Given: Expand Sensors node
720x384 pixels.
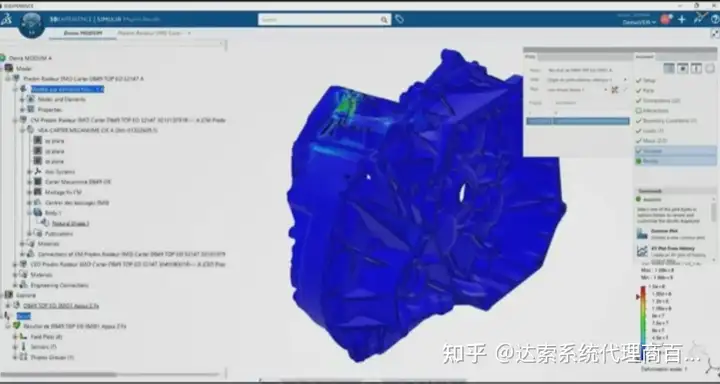Looking at the screenshot, I should (x=15, y=347).
